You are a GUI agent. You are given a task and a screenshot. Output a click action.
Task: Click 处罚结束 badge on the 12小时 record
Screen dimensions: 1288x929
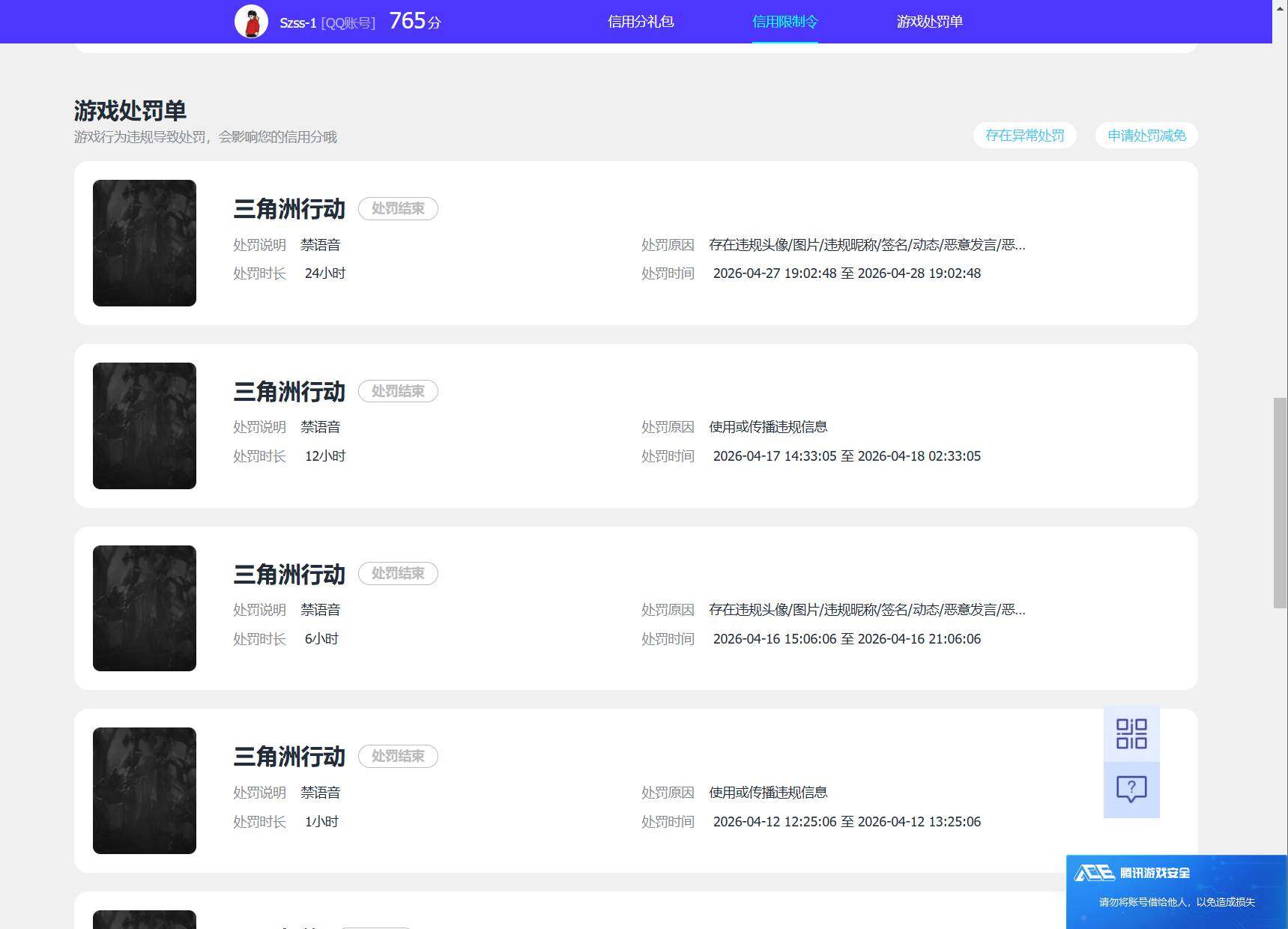pyautogui.click(x=398, y=391)
